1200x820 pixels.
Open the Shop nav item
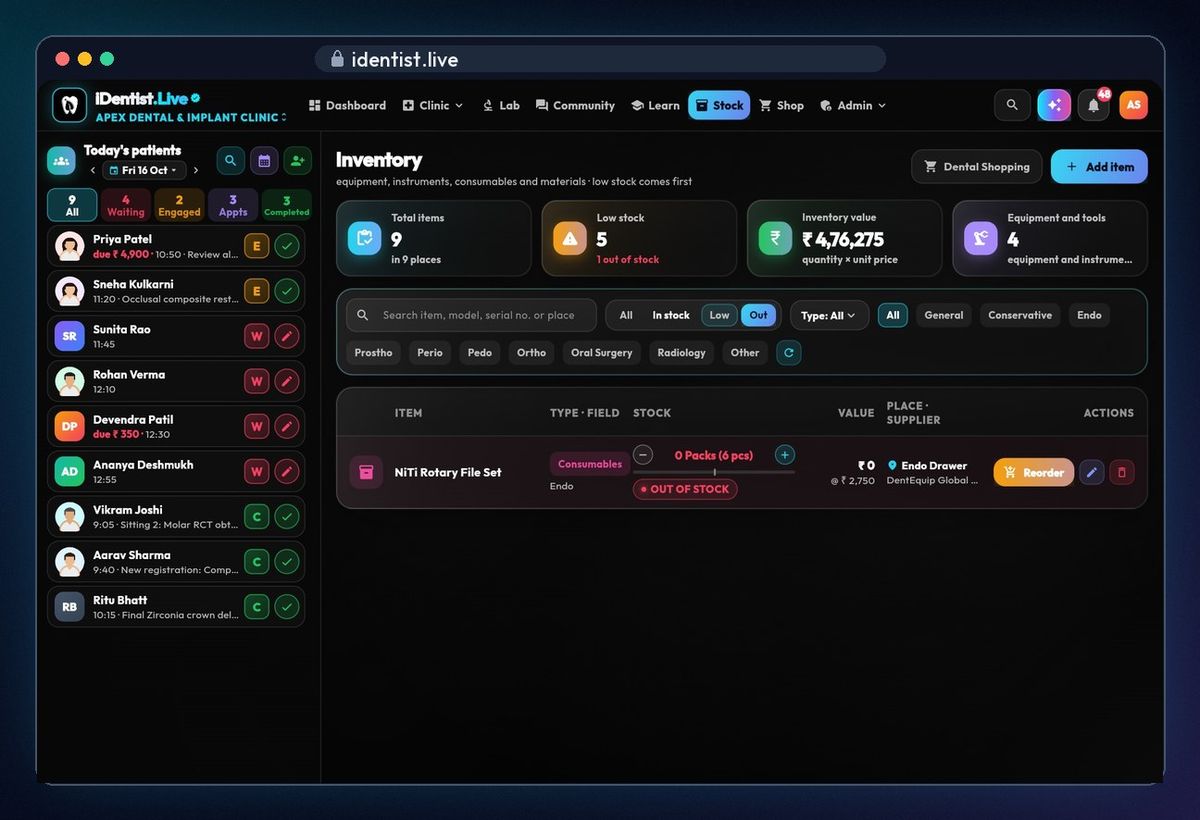point(781,105)
